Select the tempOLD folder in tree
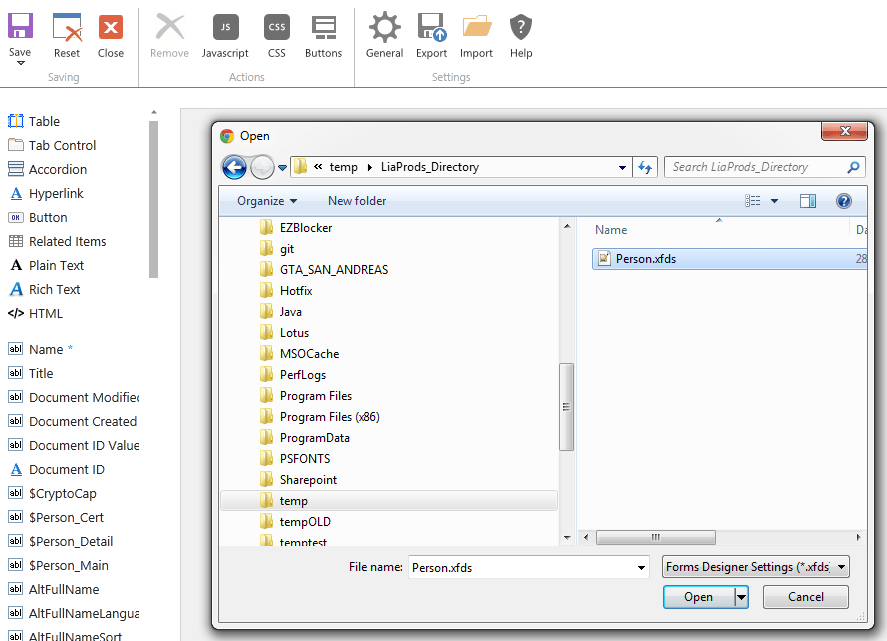 point(295,522)
